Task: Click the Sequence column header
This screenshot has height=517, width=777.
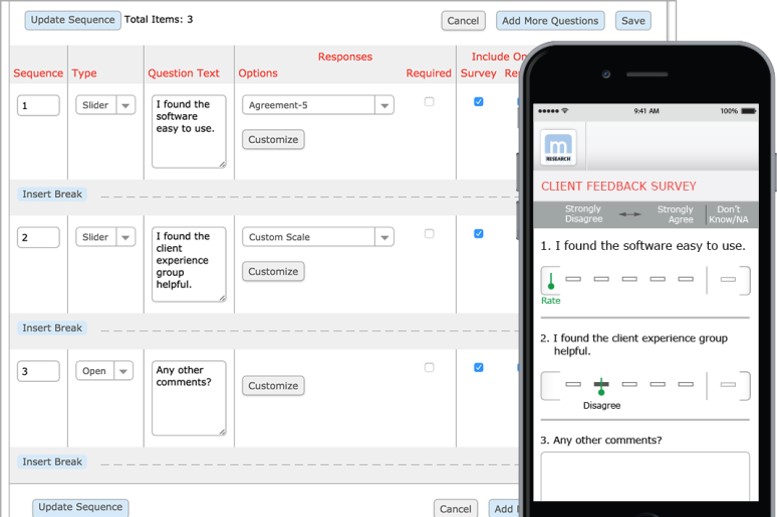Action: pyautogui.click(x=38, y=73)
